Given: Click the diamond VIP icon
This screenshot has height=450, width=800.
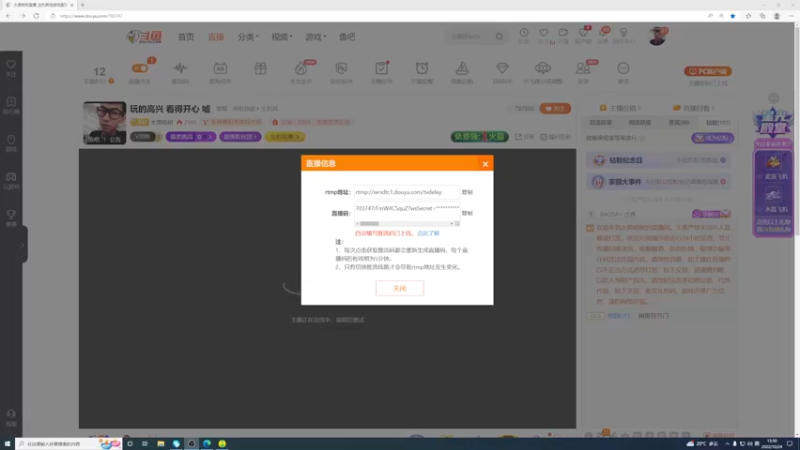Looking at the screenshot, I should (502, 68).
